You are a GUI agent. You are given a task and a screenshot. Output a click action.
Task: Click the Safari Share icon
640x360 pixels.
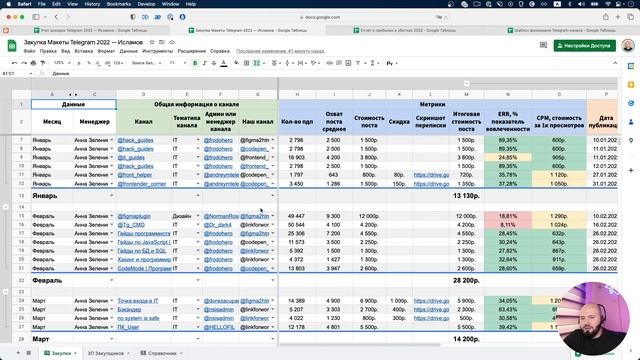(606, 17)
